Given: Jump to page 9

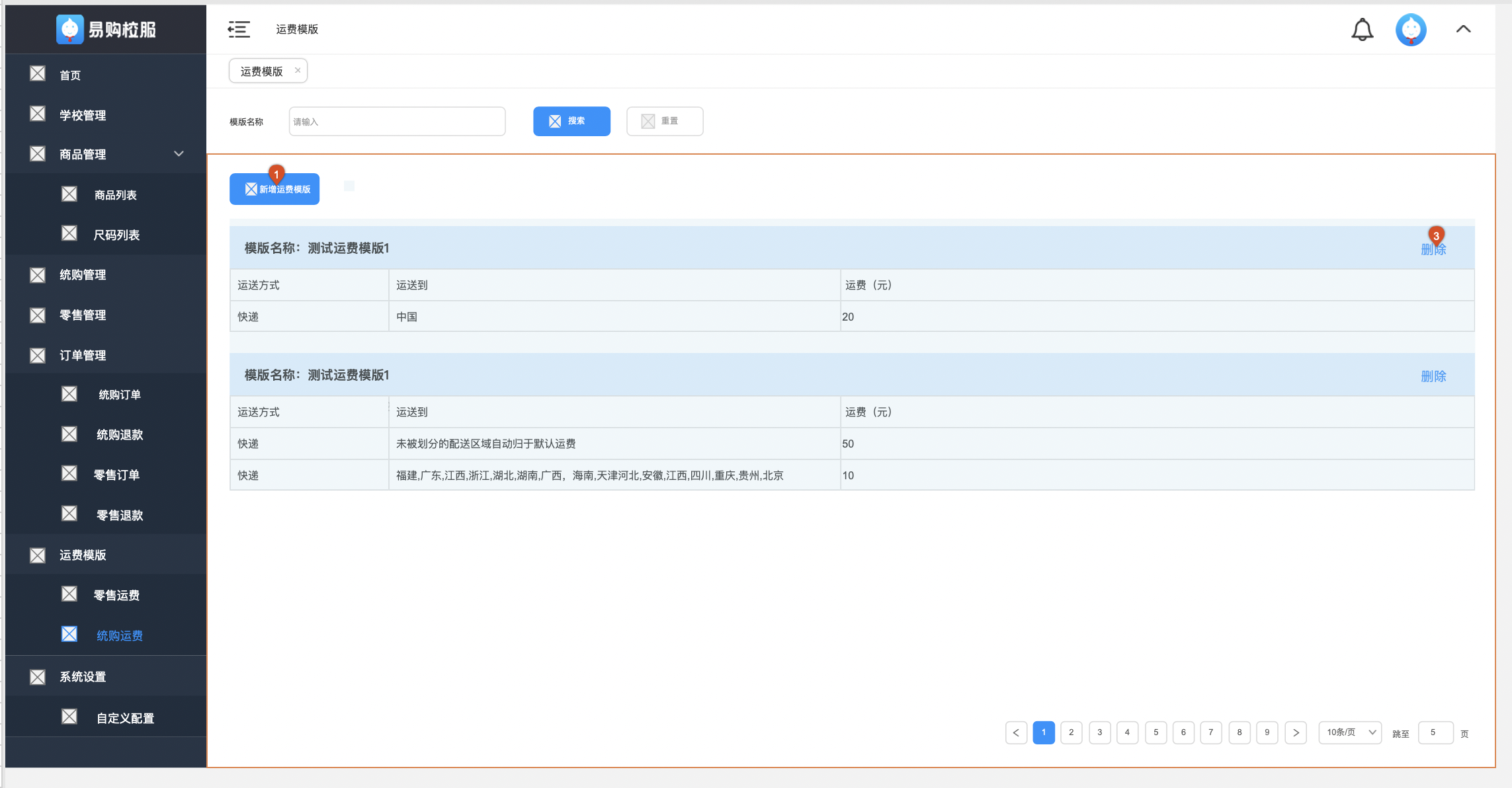Looking at the screenshot, I should click(x=1267, y=732).
